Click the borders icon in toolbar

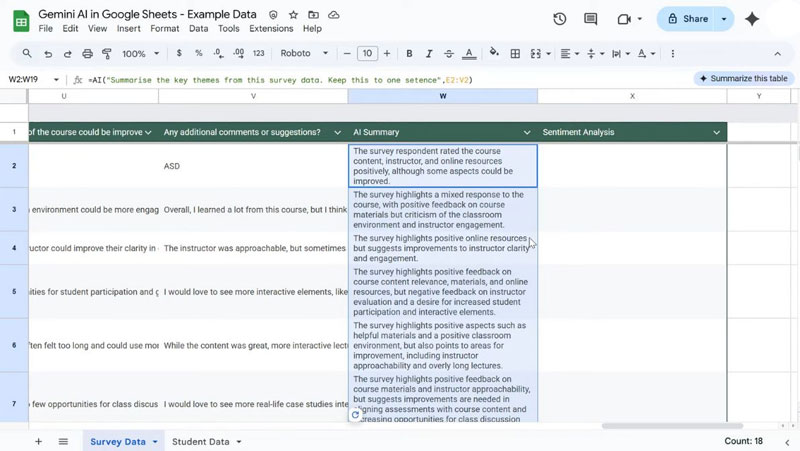coord(516,53)
